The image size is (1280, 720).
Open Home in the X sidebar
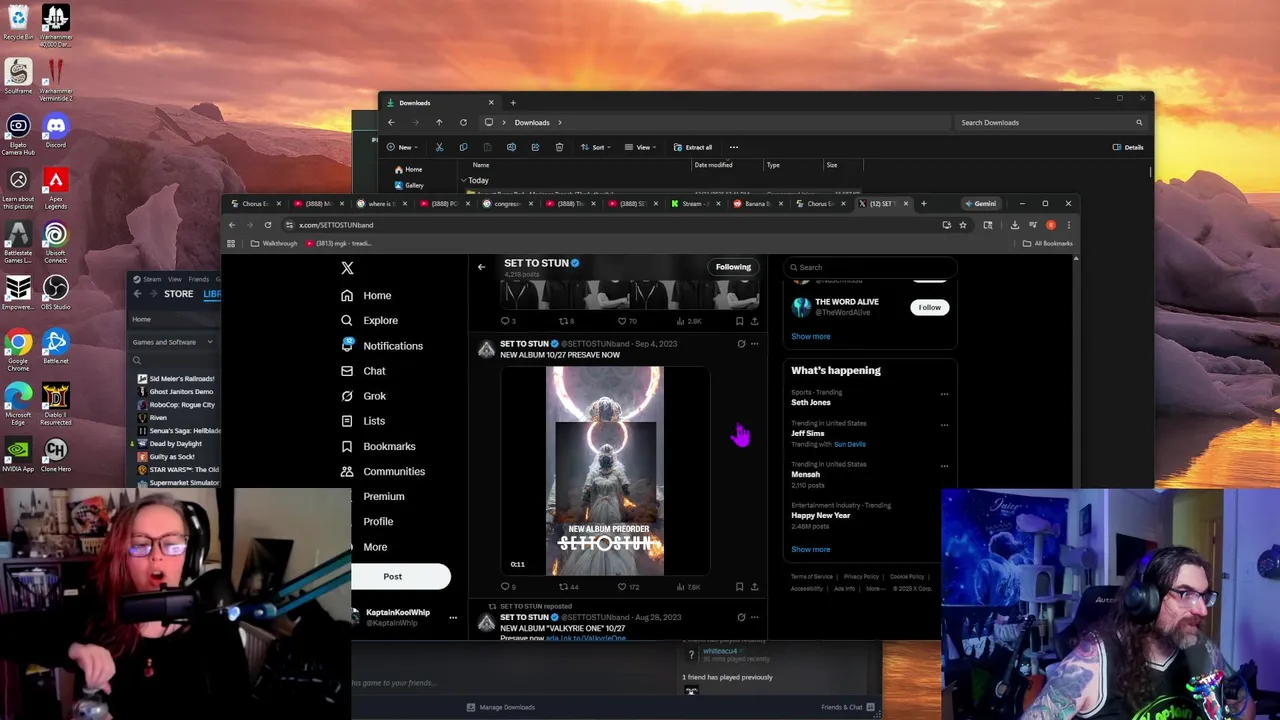(x=366, y=295)
